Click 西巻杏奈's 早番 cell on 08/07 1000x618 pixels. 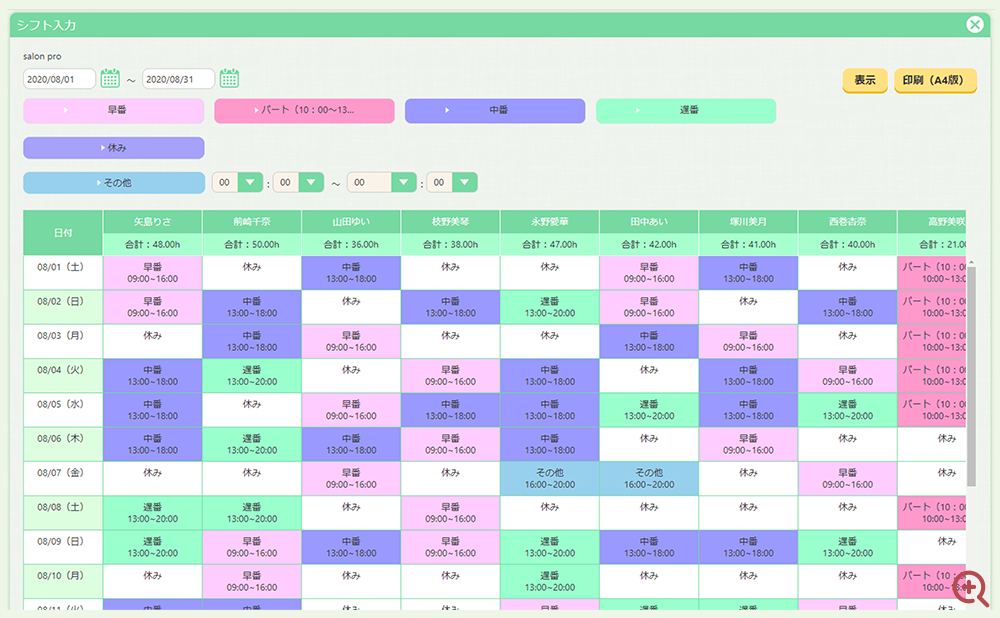(x=848, y=479)
